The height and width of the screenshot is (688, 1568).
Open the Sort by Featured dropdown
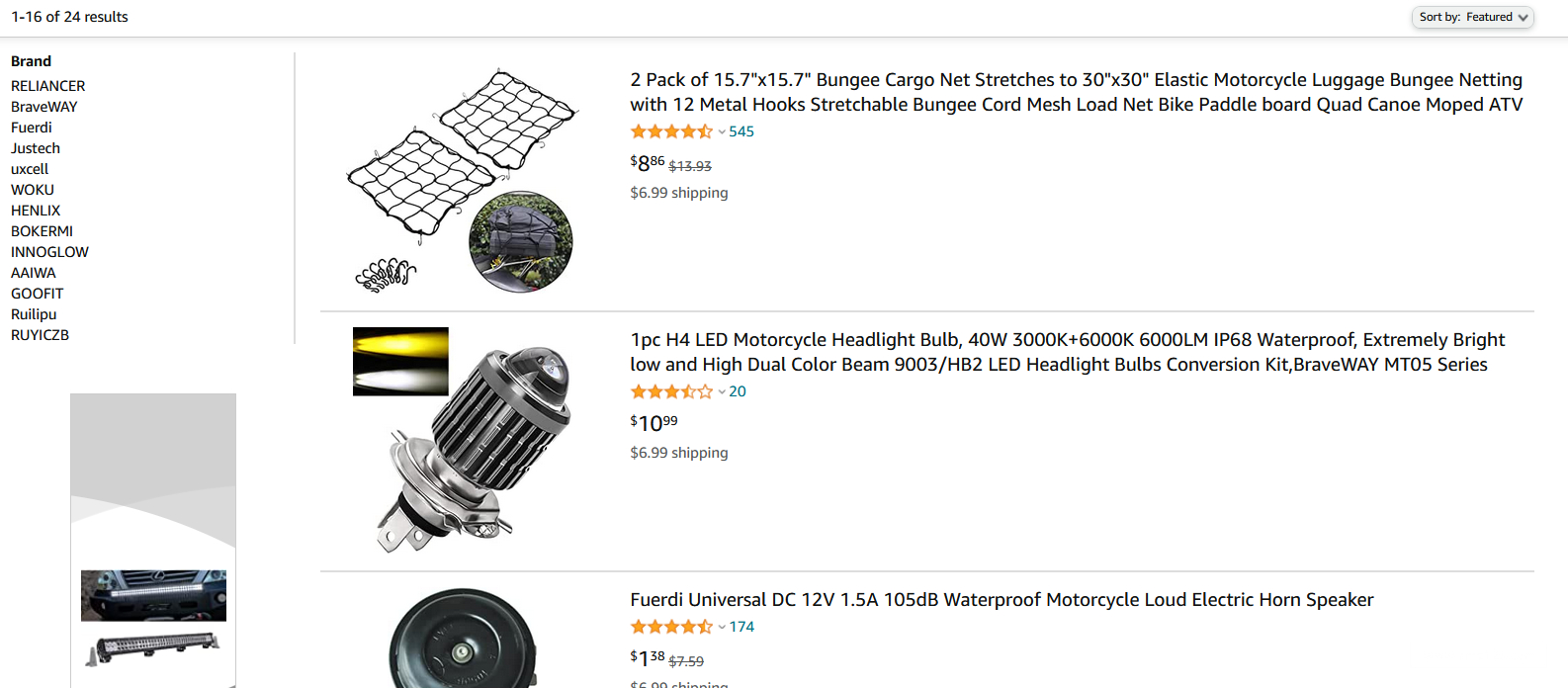click(x=1472, y=17)
